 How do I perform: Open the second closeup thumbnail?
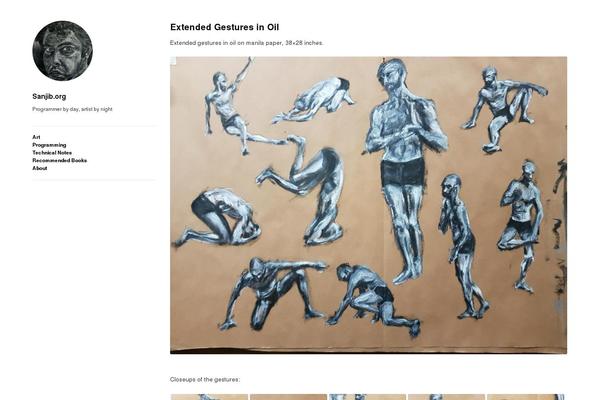coord(288,397)
